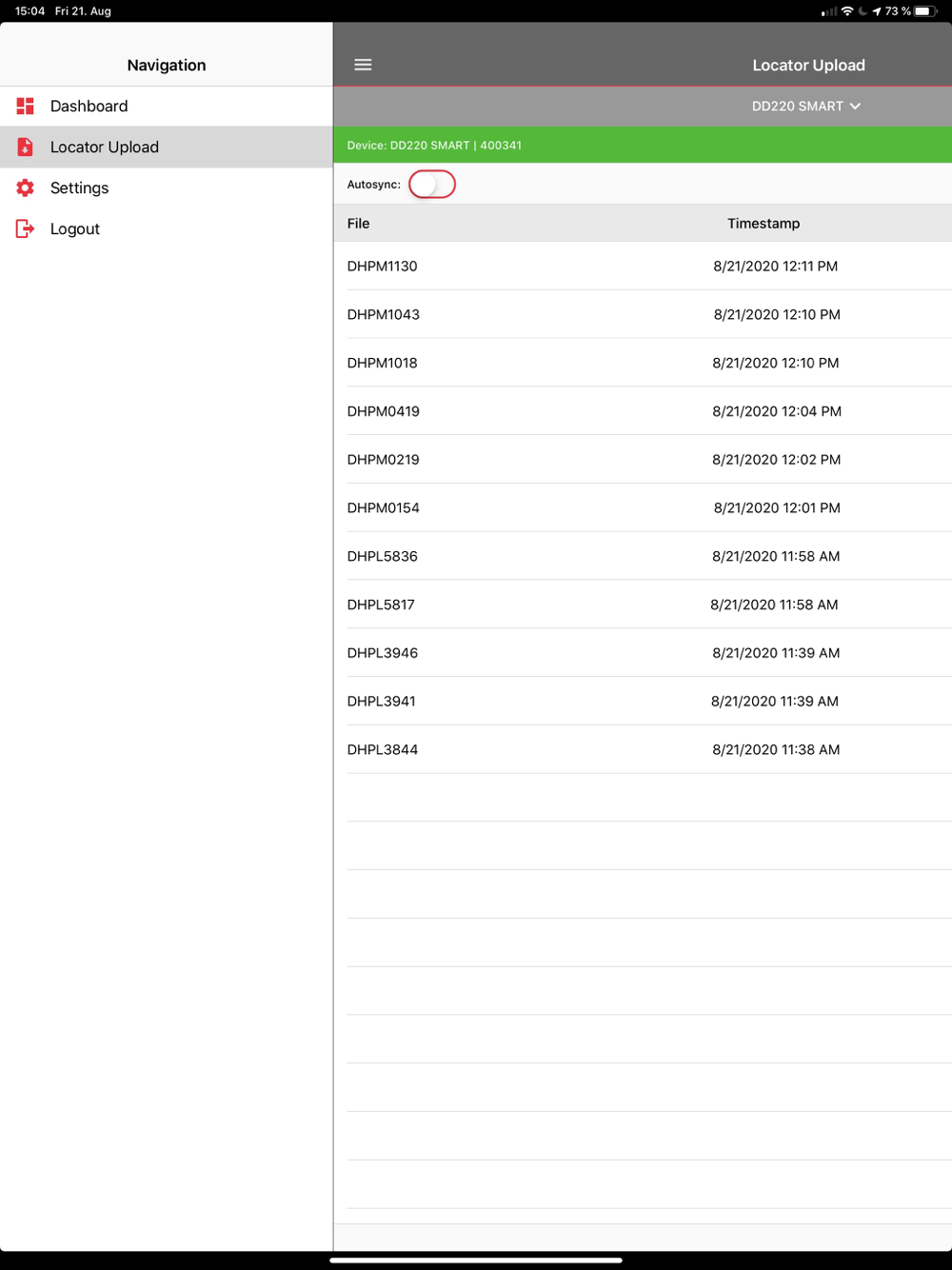The height and width of the screenshot is (1270, 952).
Task: Tap the location arrow status icon
Action: pos(877,11)
